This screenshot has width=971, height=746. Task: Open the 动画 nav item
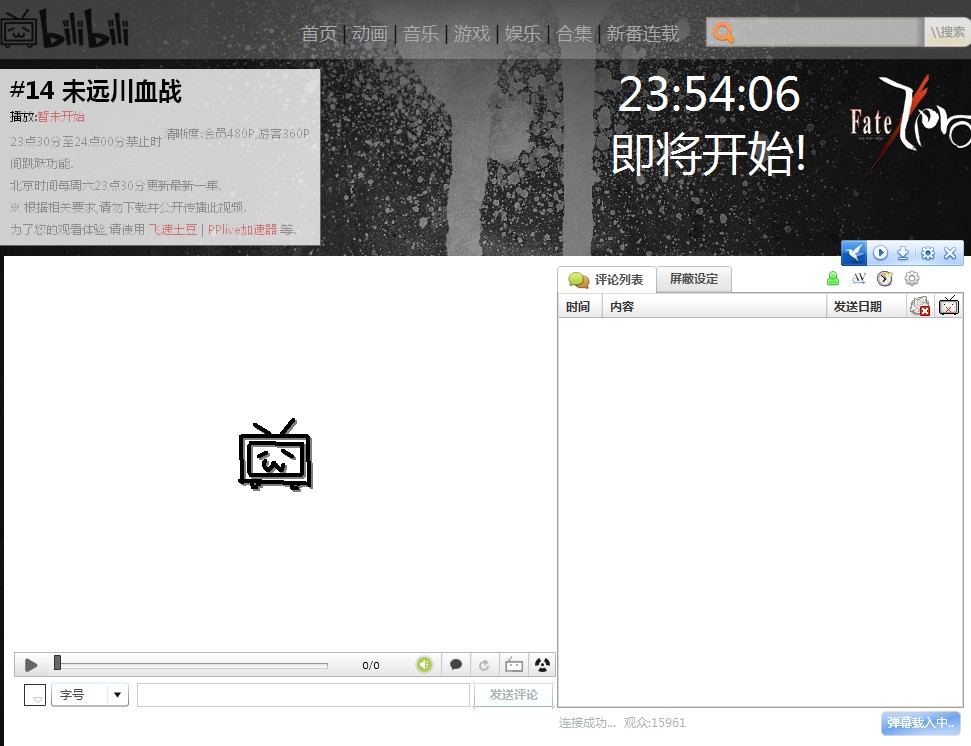click(370, 33)
